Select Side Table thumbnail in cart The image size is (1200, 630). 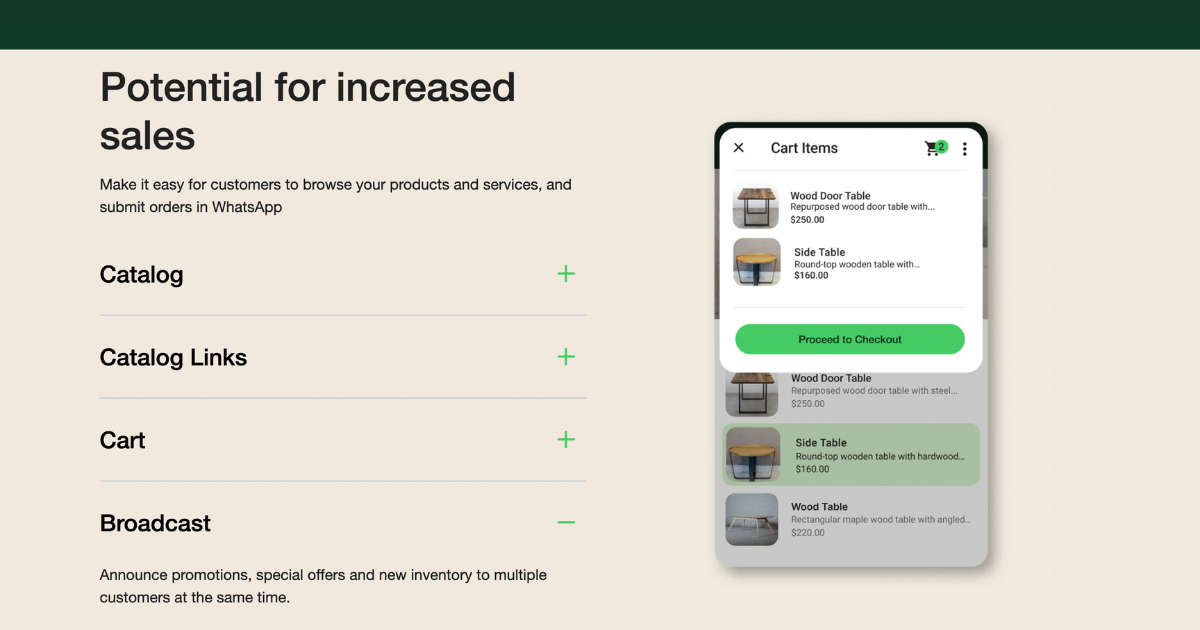coord(757,262)
